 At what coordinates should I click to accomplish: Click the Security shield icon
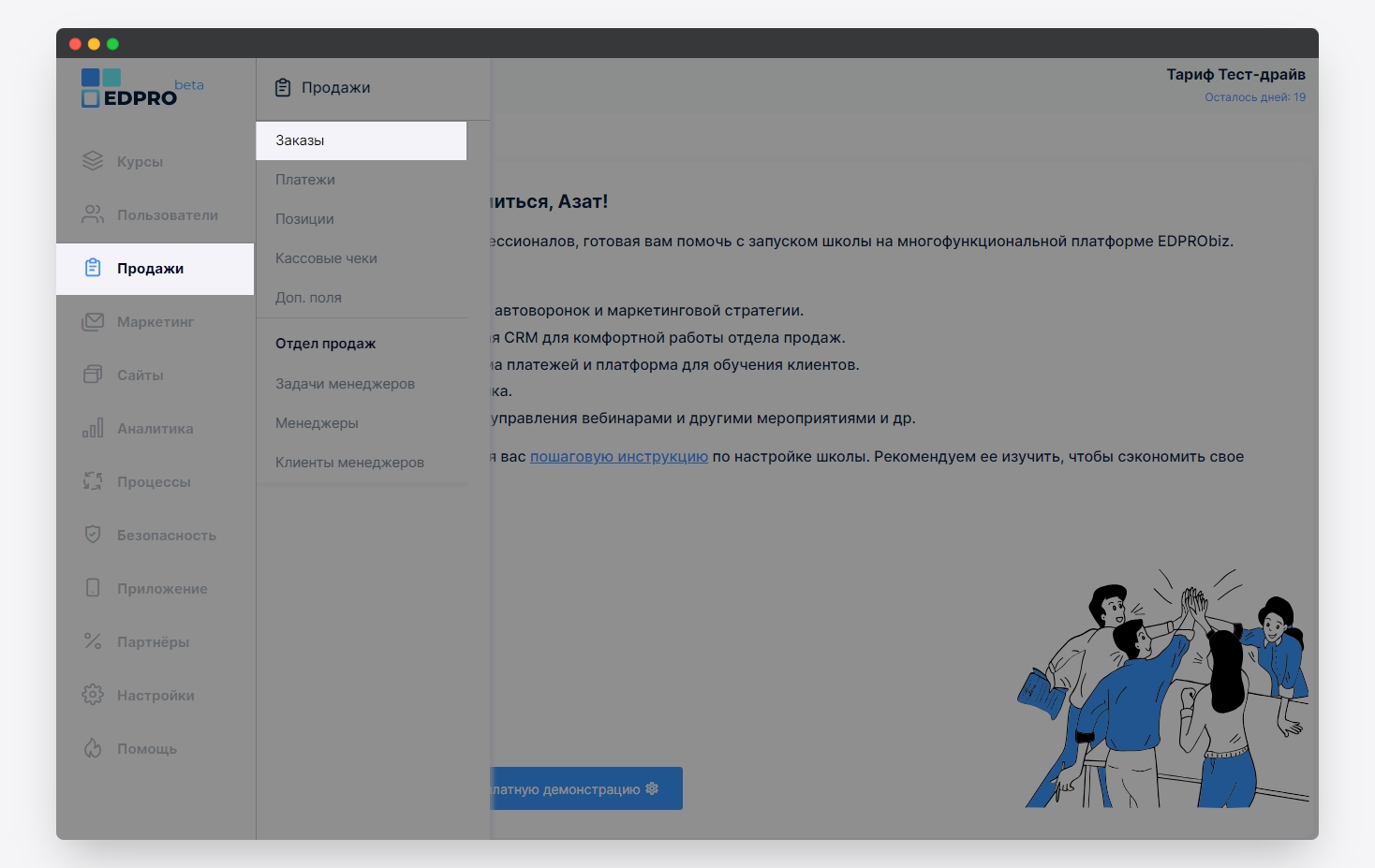93,535
